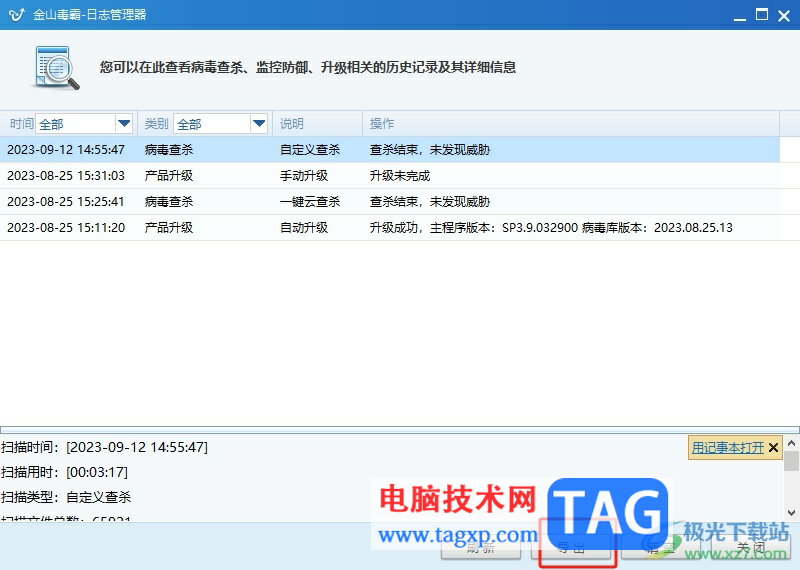Select the log entry 2023-08-25 15:25:41
The image size is (800, 570).
(x=390, y=202)
